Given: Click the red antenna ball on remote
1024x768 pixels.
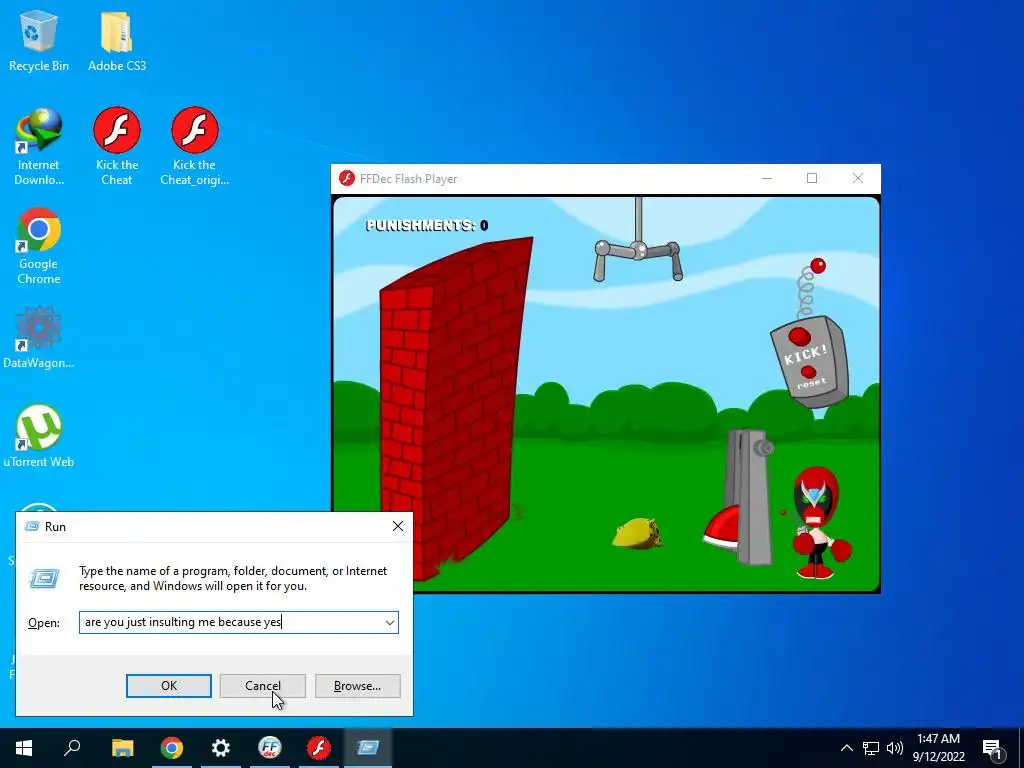Looking at the screenshot, I should tap(818, 266).
